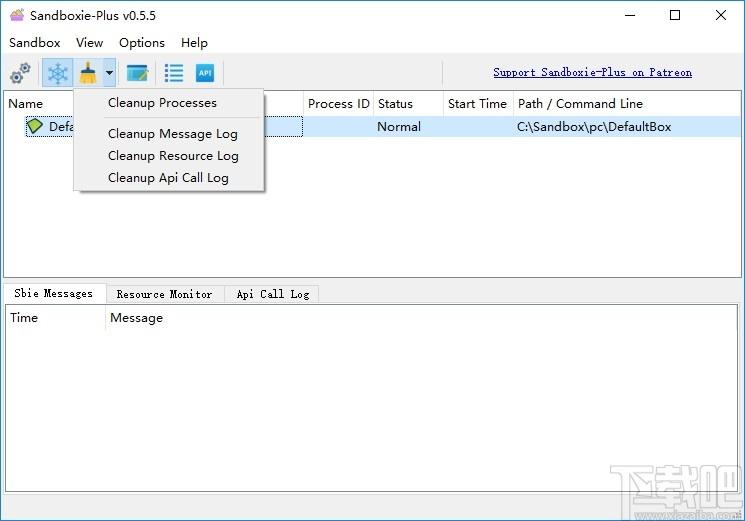
Task: Toggle the blue list logging toolbar icon
Action: [x=173, y=73]
